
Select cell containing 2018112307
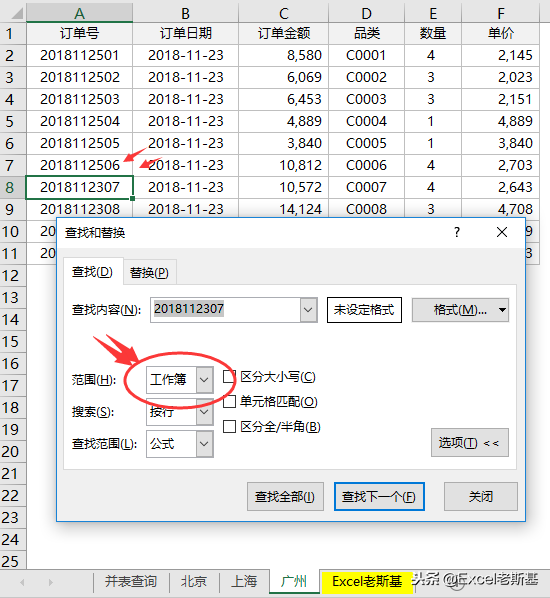pyautogui.click(x=79, y=187)
